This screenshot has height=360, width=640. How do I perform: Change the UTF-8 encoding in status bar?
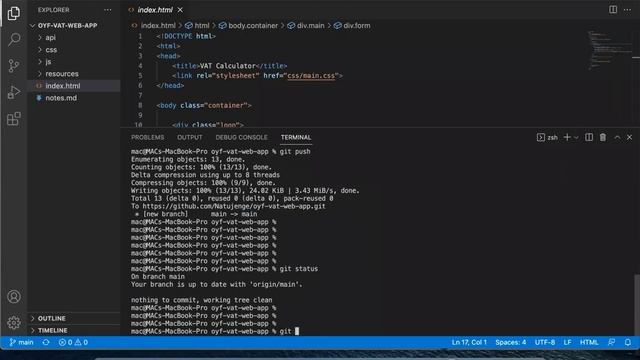click(545, 342)
